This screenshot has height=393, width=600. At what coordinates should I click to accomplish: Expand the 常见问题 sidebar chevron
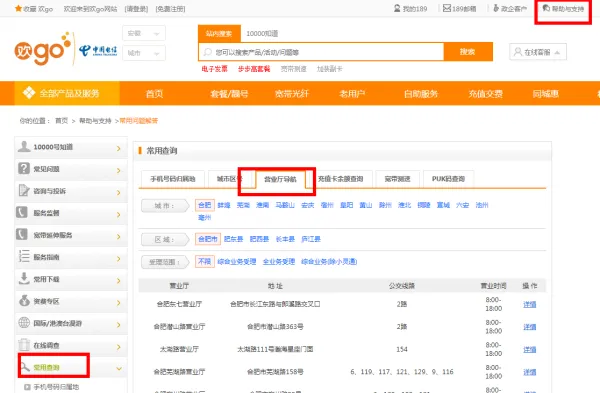119,170
